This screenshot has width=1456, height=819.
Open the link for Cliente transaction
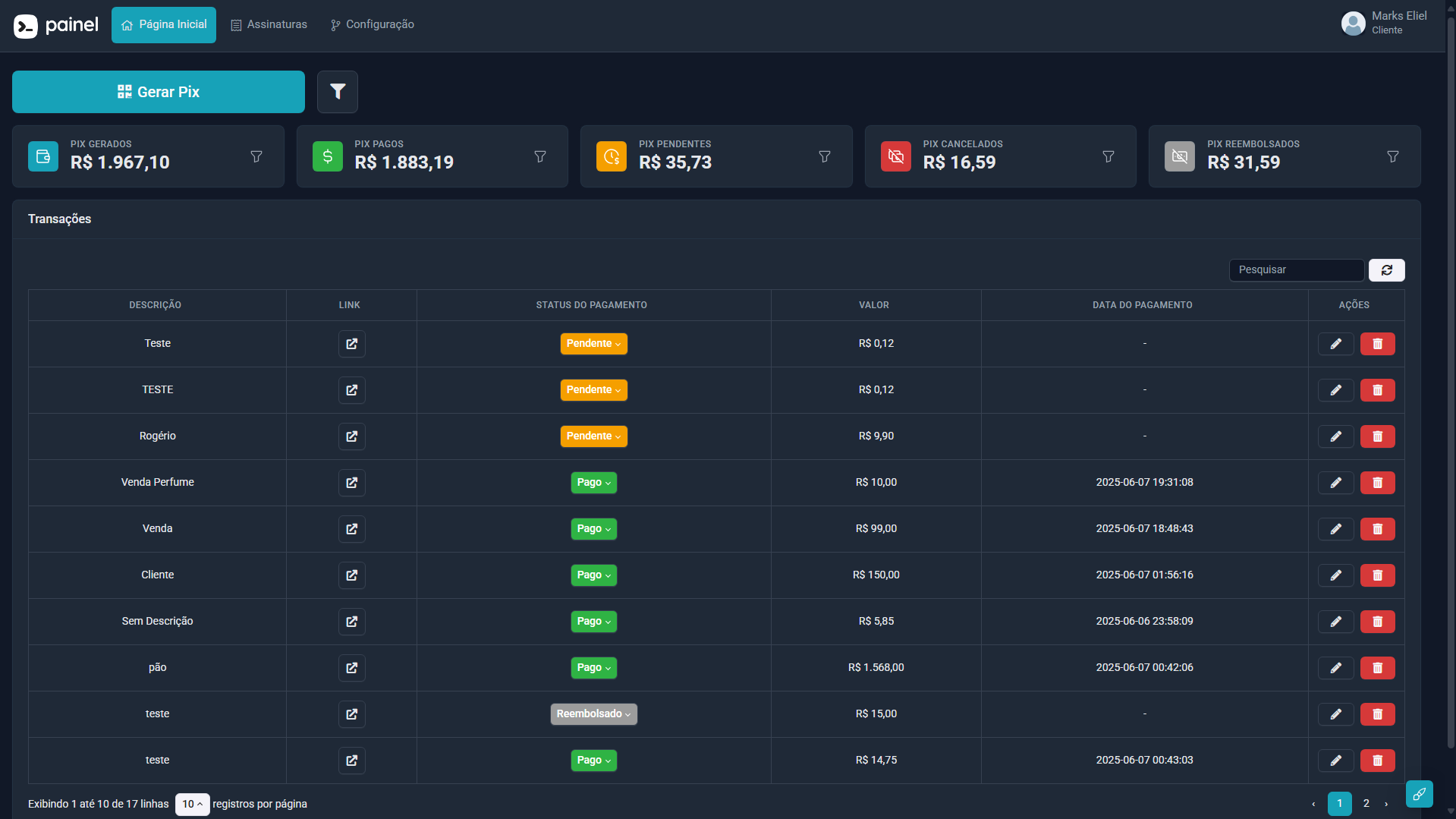coord(351,575)
